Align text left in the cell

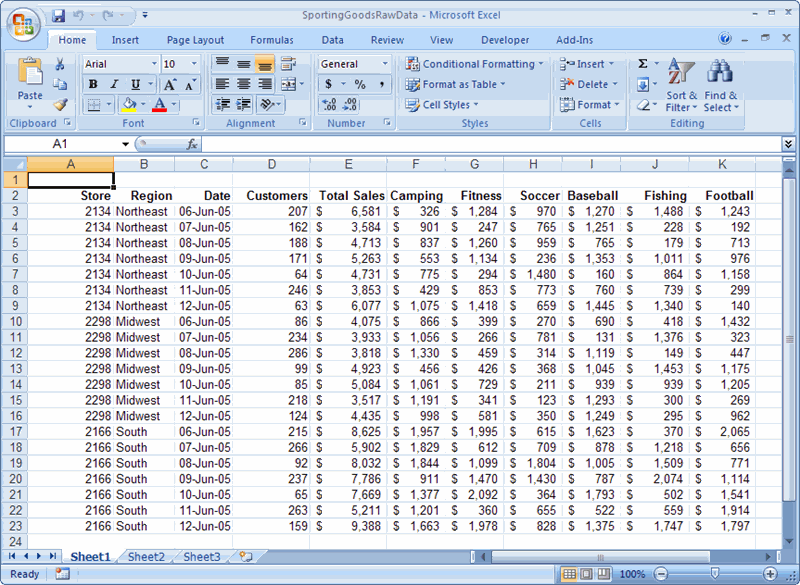(222, 84)
